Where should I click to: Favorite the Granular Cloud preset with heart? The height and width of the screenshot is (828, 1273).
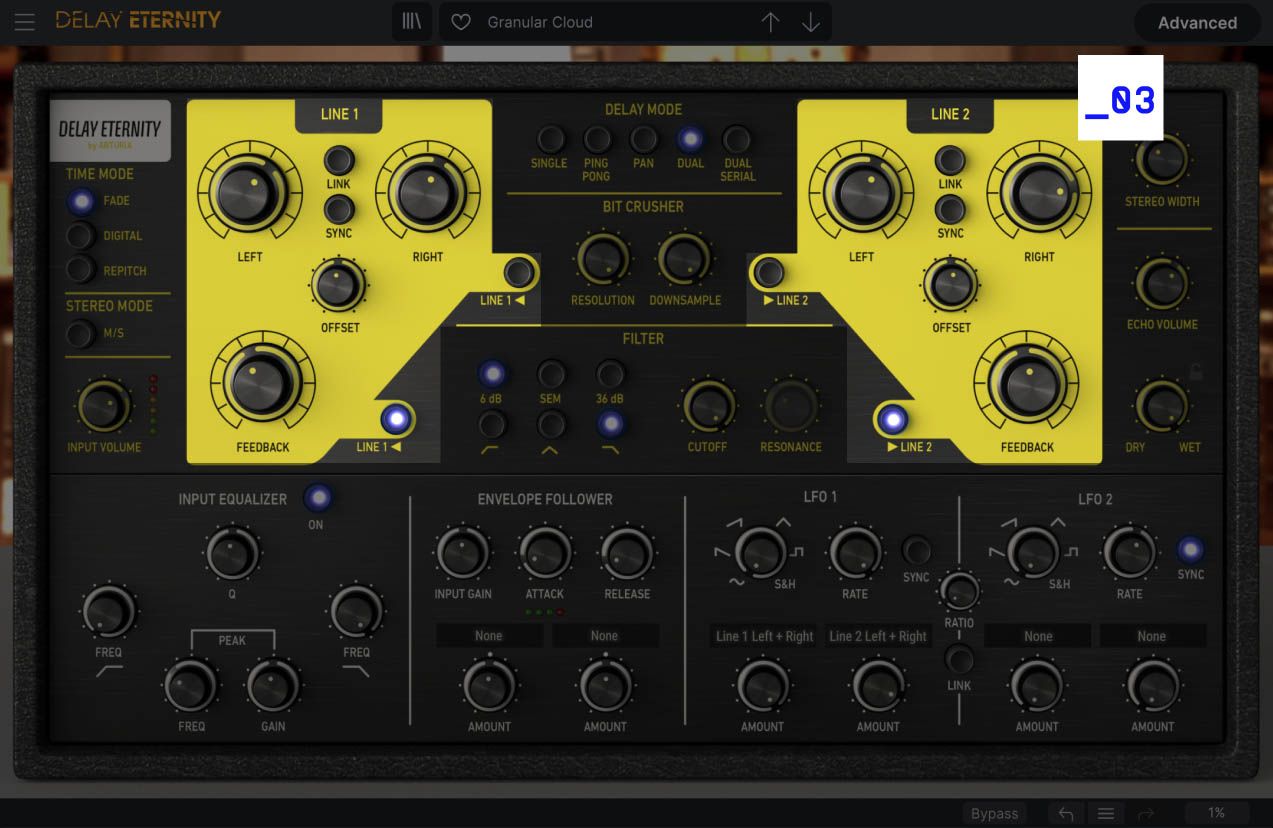click(x=461, y=22)
